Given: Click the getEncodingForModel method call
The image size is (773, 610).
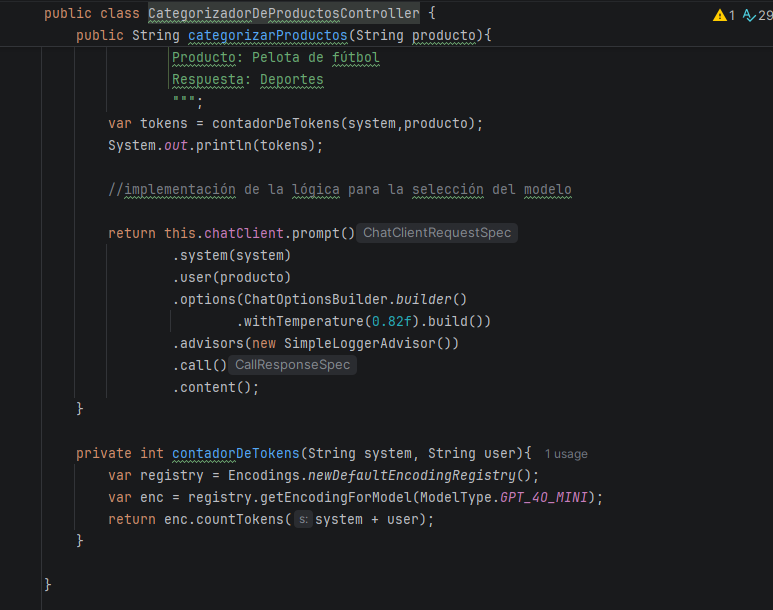Looking at the screenshot, I should [336, 497].
